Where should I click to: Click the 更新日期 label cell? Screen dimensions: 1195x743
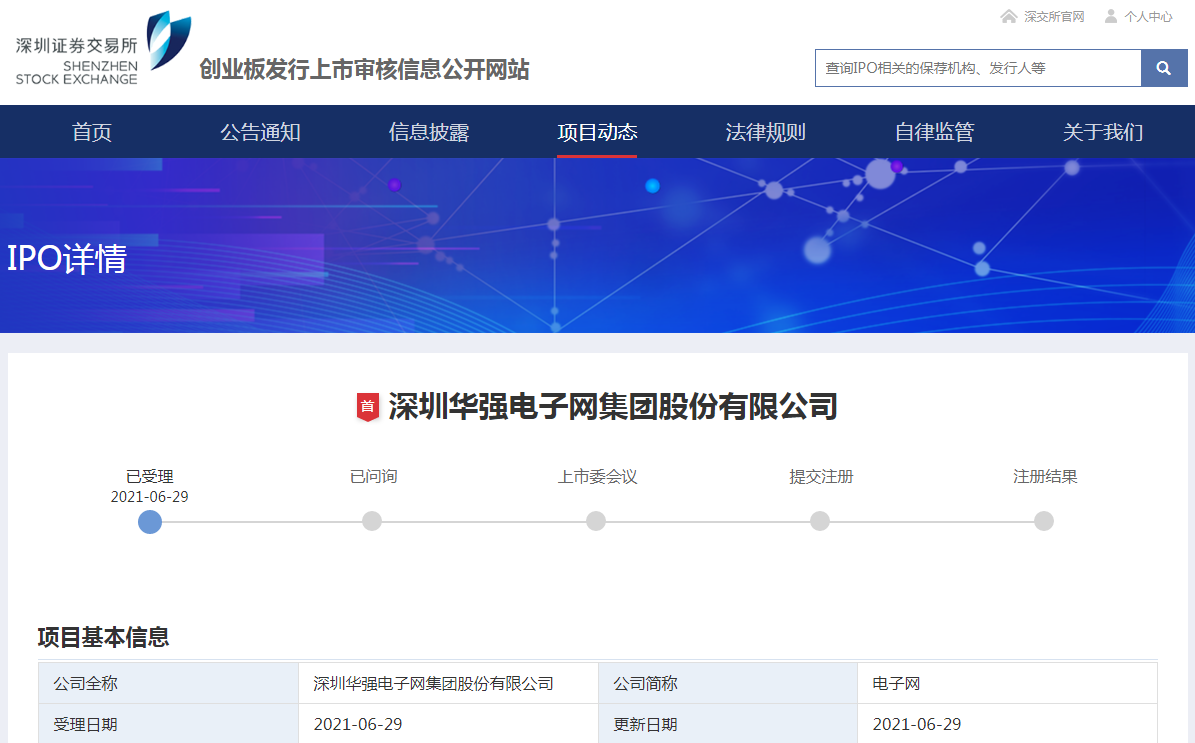(728, 724)
